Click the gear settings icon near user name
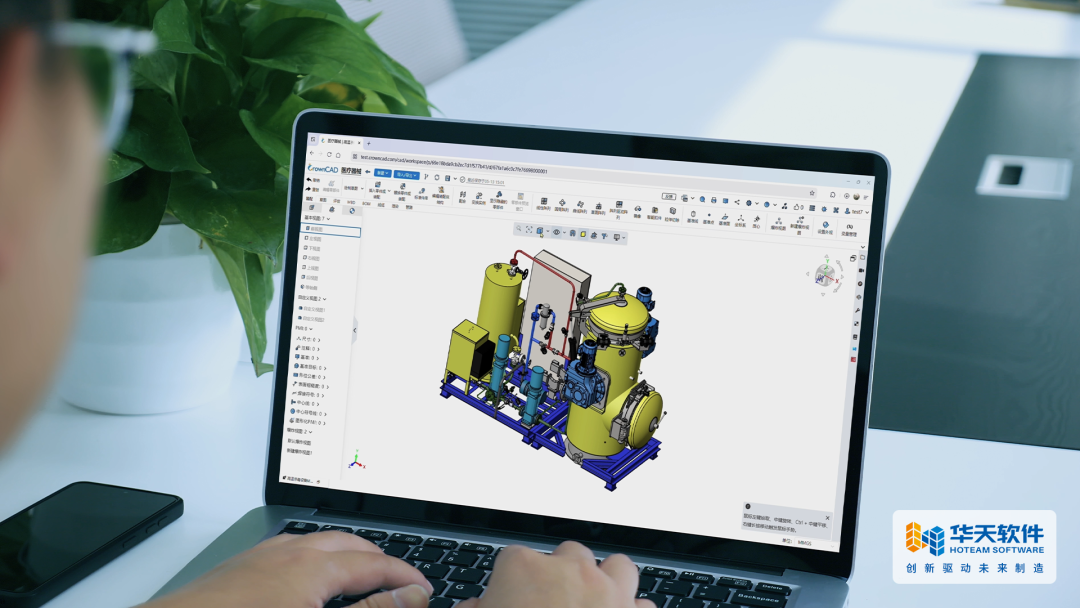Screen dimensions: 1080x608 point(824,209)
